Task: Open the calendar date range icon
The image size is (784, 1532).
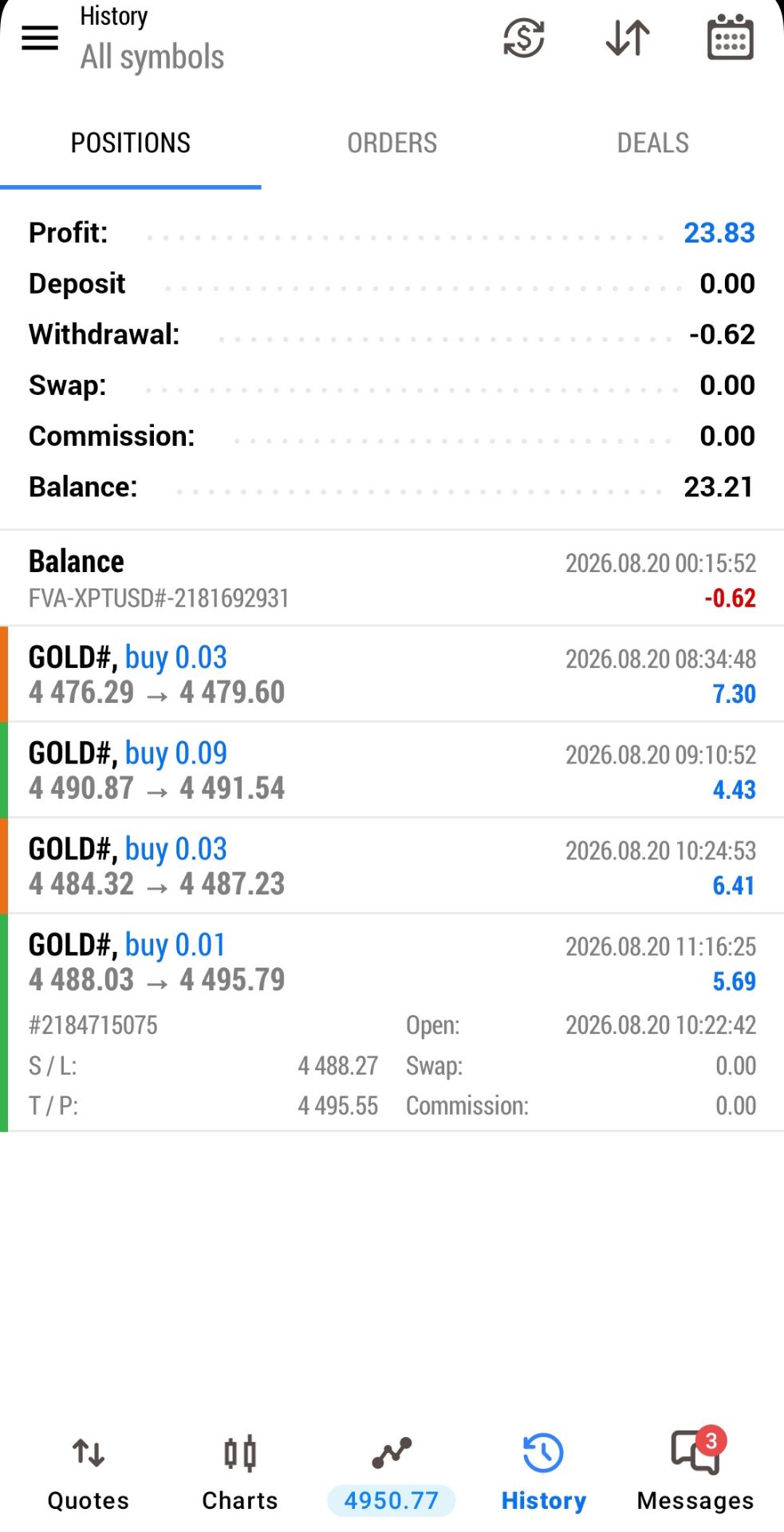Action: [x=731, y=38]
